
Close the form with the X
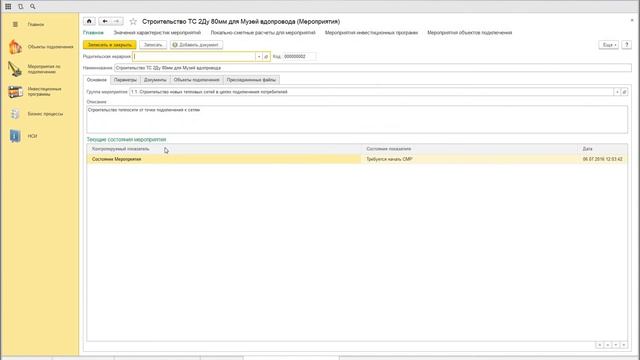[x=632, y=20]
